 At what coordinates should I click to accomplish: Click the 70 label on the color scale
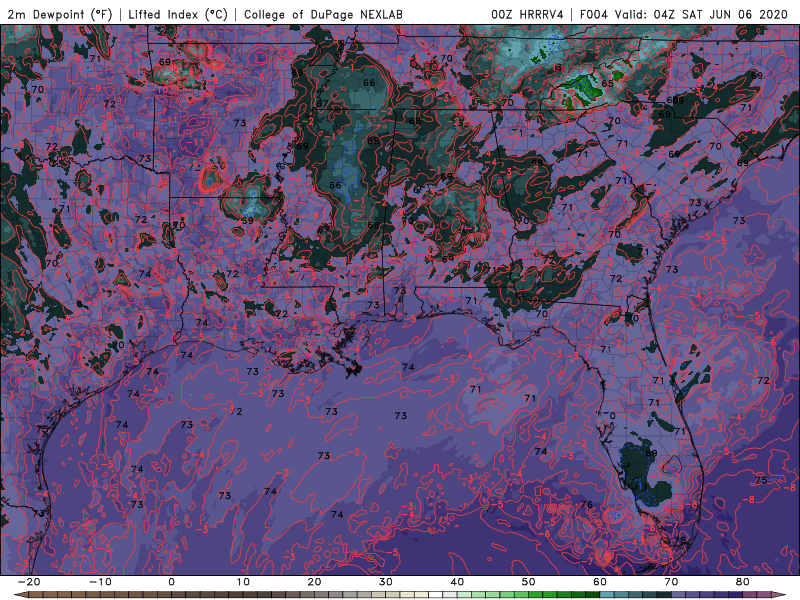[671, 582]
